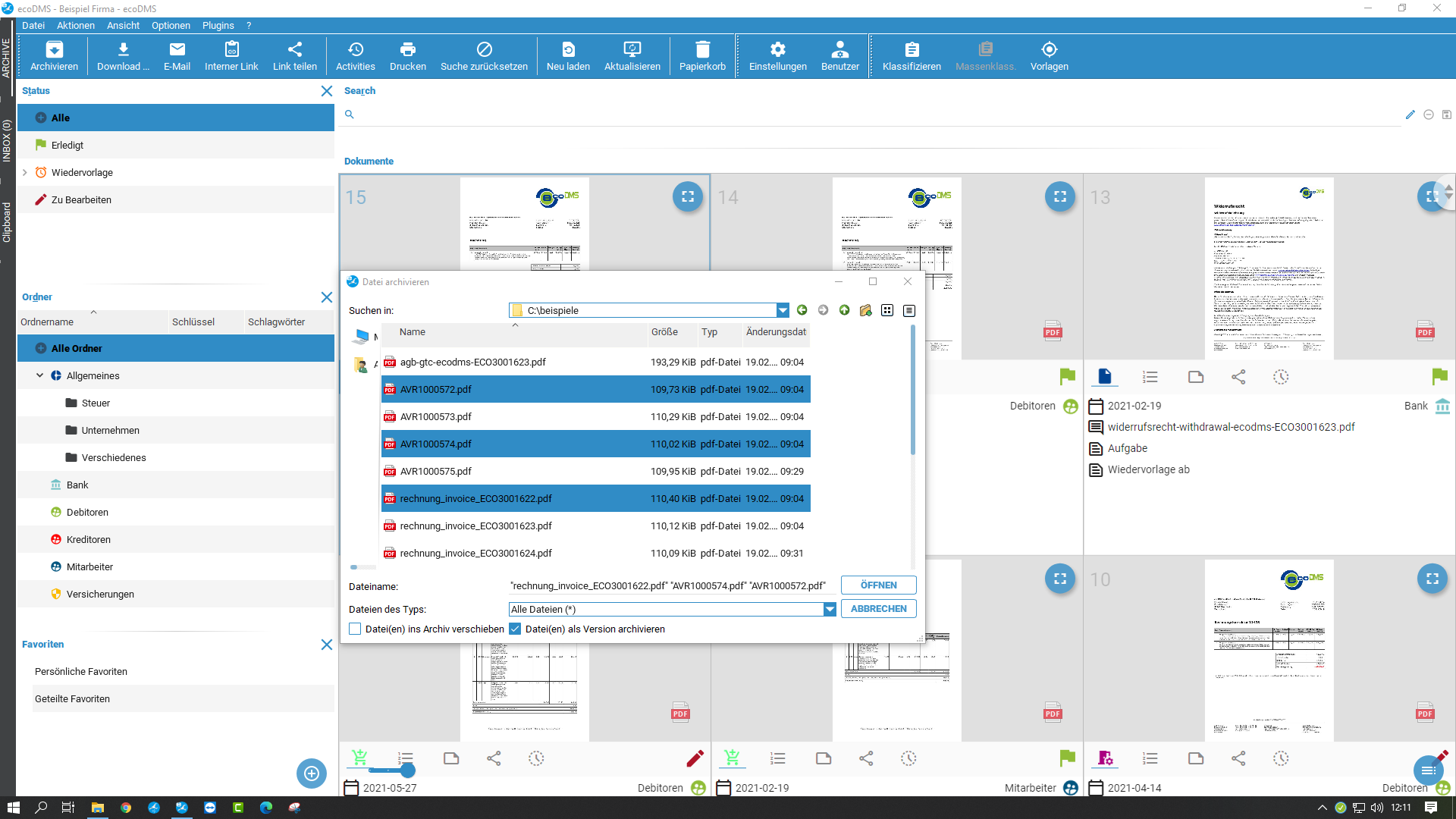
Task: Send document via E-Mail toolbar icon
Action: click(177, 56)
